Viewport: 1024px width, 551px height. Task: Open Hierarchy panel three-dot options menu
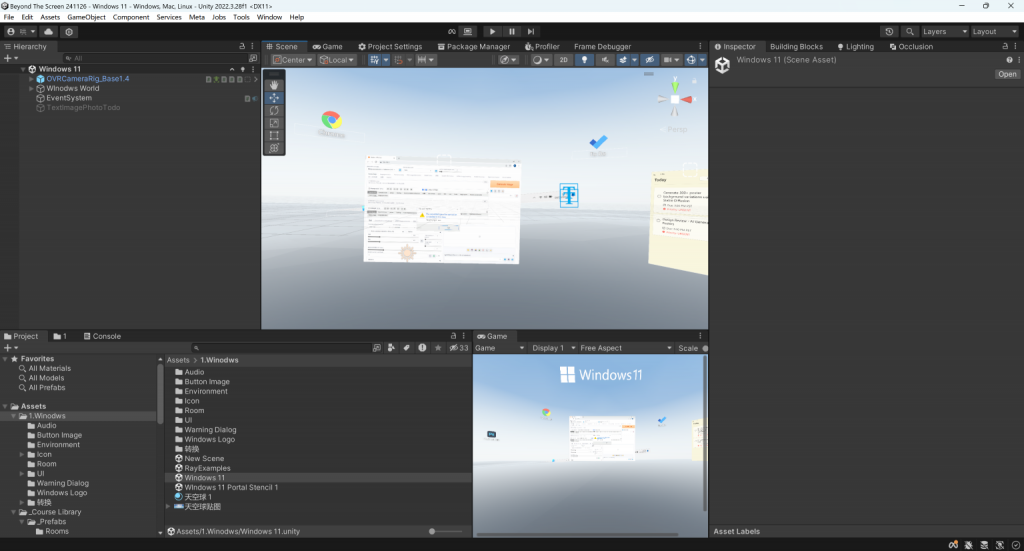tap(253, 46)
